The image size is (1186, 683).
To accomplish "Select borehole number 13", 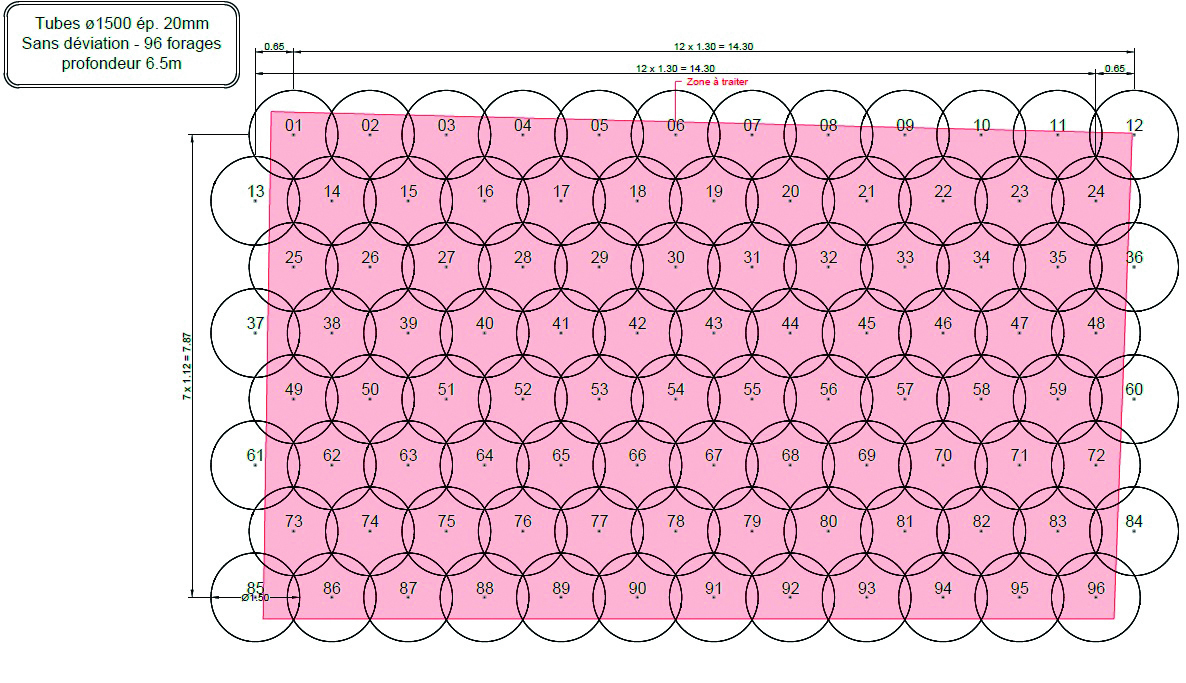I will 256,191.
